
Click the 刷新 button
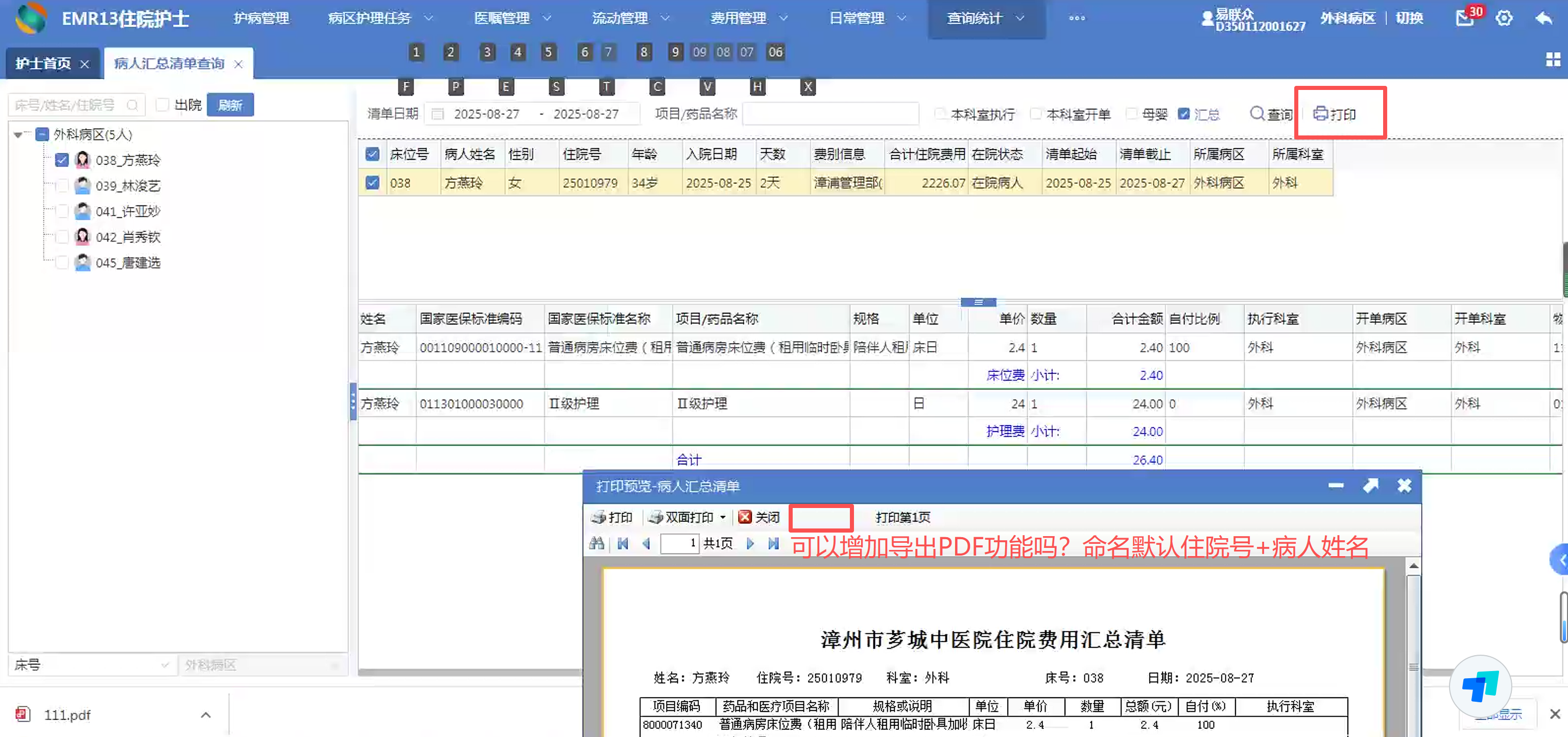230,105
